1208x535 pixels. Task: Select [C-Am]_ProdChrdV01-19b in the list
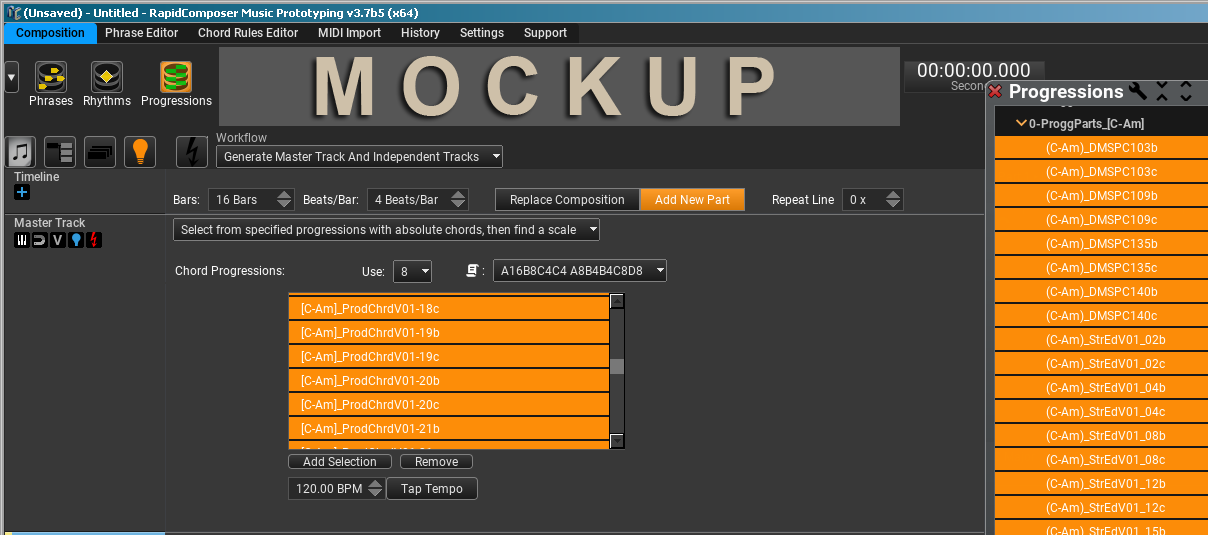pos(449,333)
